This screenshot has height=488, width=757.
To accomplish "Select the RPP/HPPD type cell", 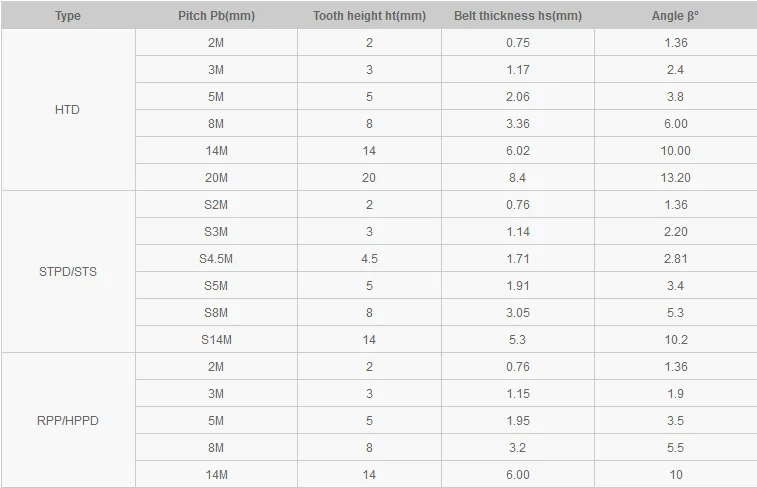I will (x=67, y=421).
